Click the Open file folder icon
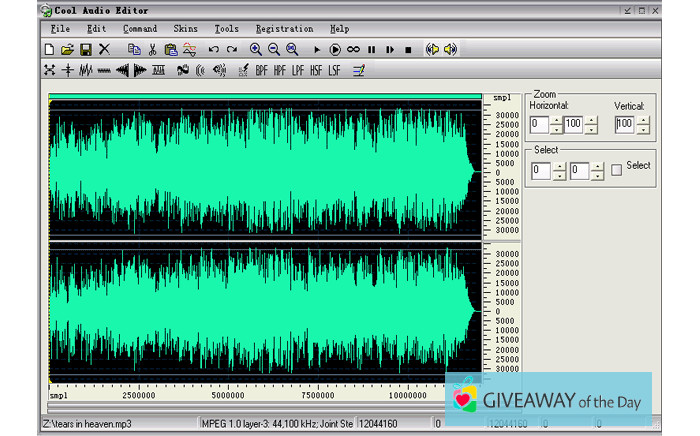The height and width of the screenshot is (436, 700). [67, 49]
